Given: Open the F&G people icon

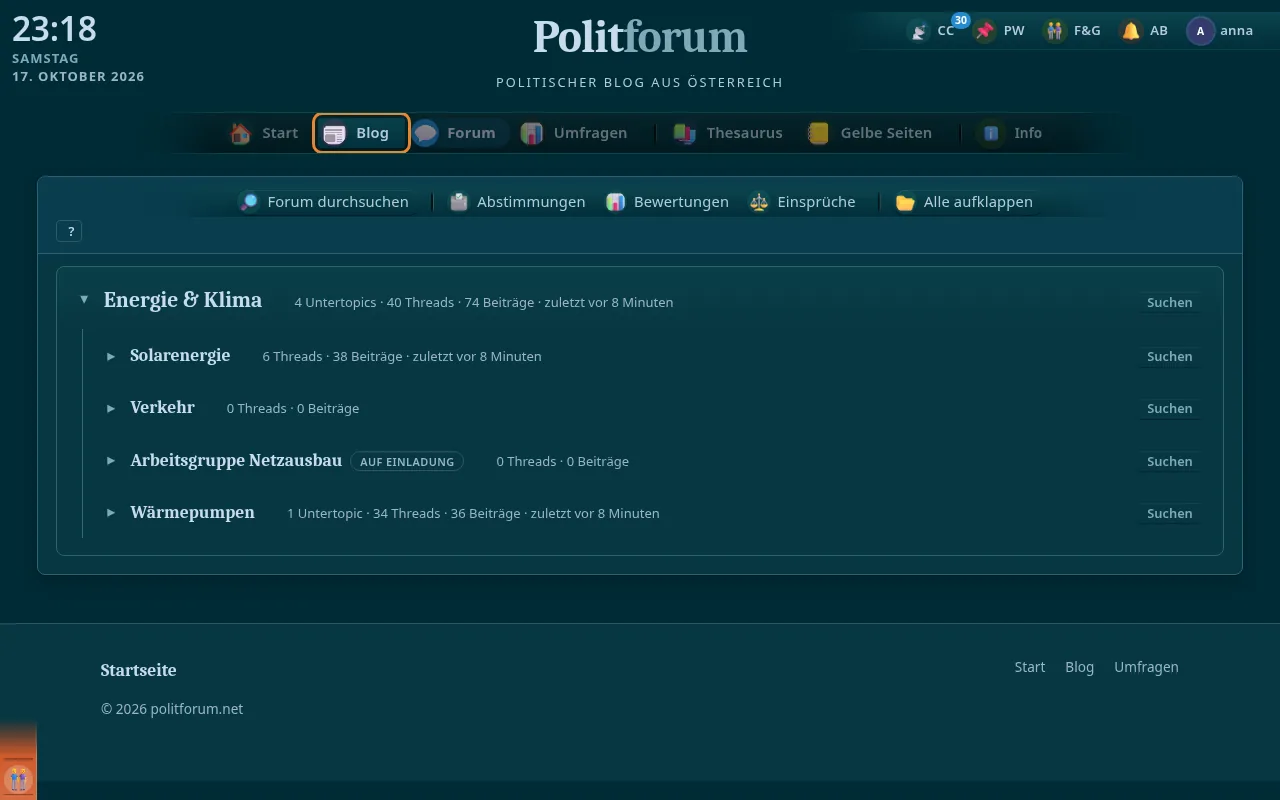Looking at the screenshot, I should (1055, 31).
